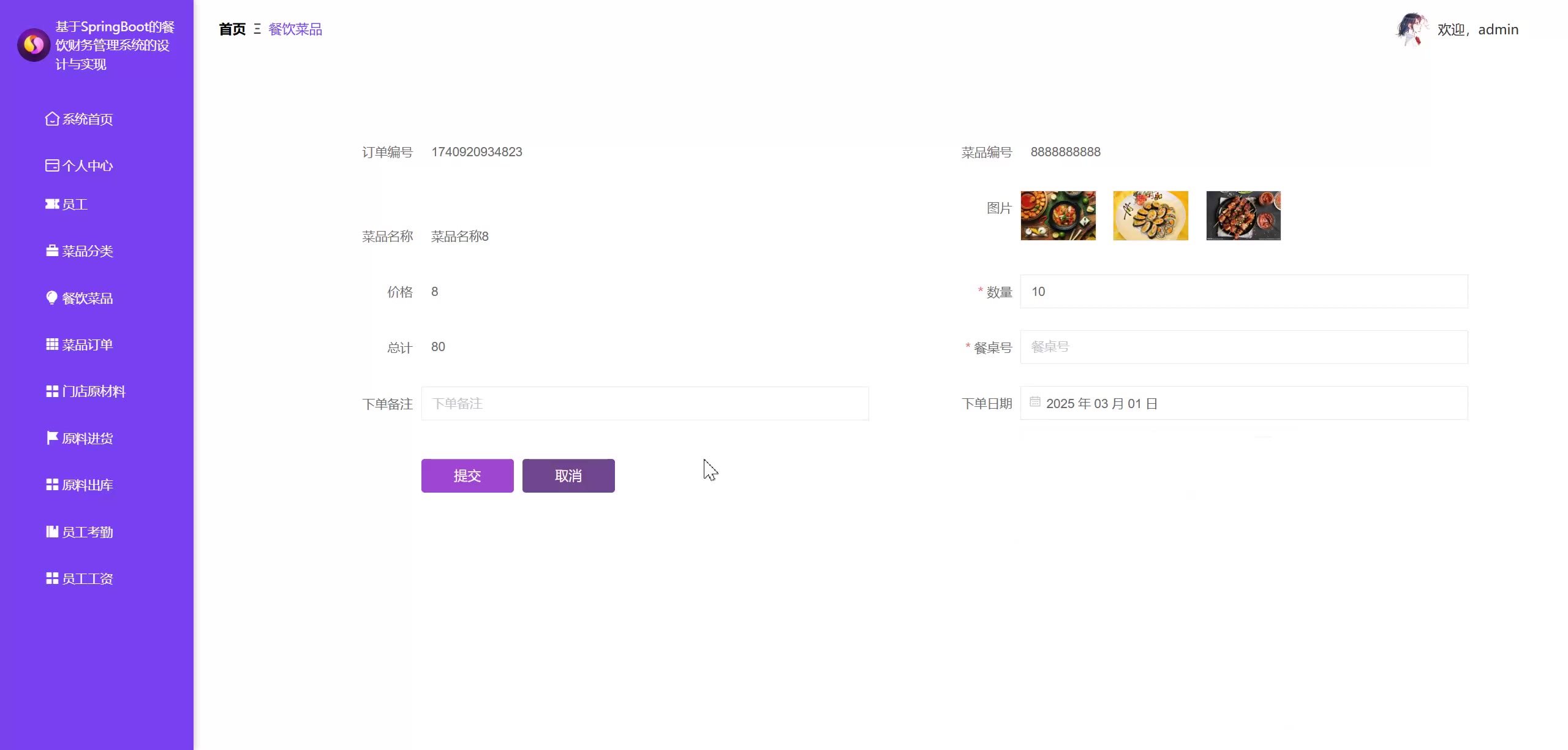Click the sushi dish thumbnail image
This screenshot has height=750, width=1568.
[x=1150, y=216]
